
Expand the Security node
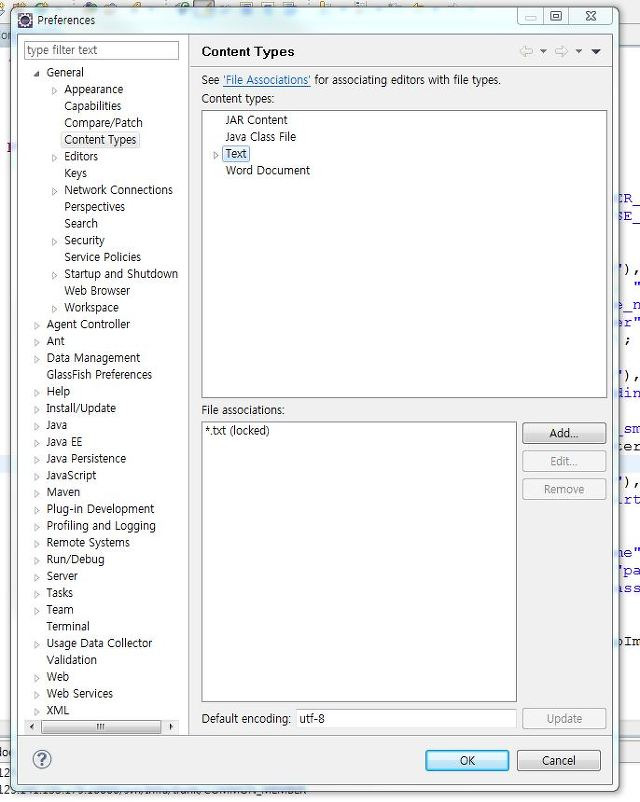point(54,241)
